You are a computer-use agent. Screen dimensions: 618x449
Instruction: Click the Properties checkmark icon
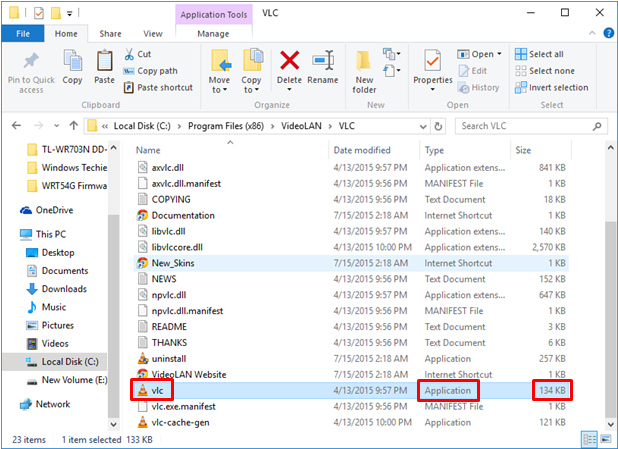coord(433,61)
